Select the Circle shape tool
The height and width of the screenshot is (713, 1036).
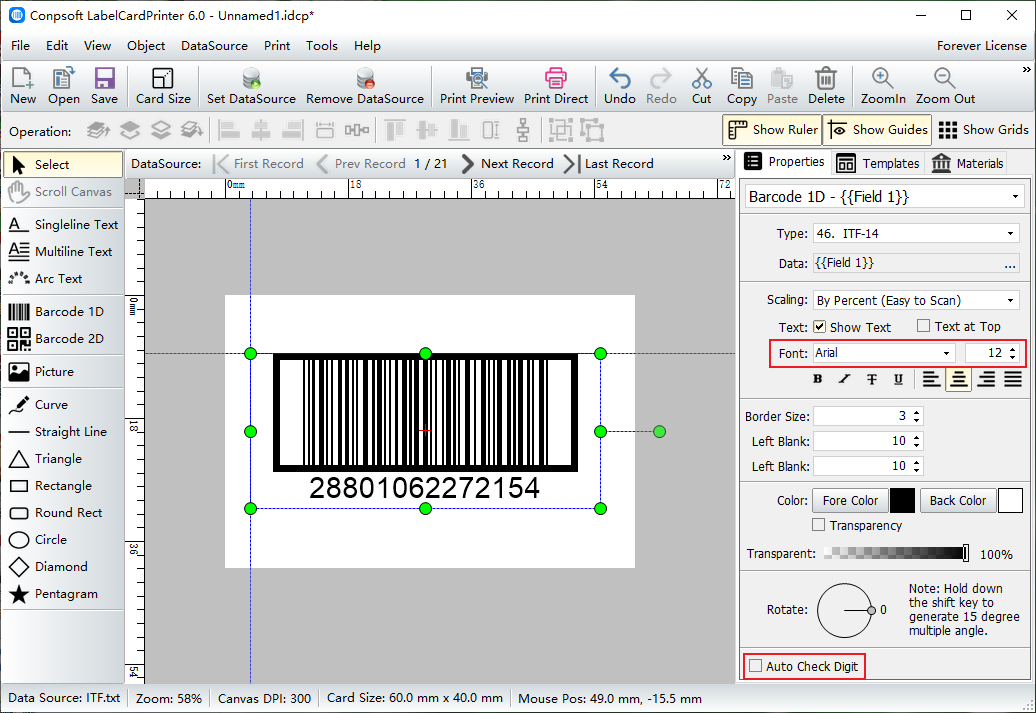tap(63, 540)
